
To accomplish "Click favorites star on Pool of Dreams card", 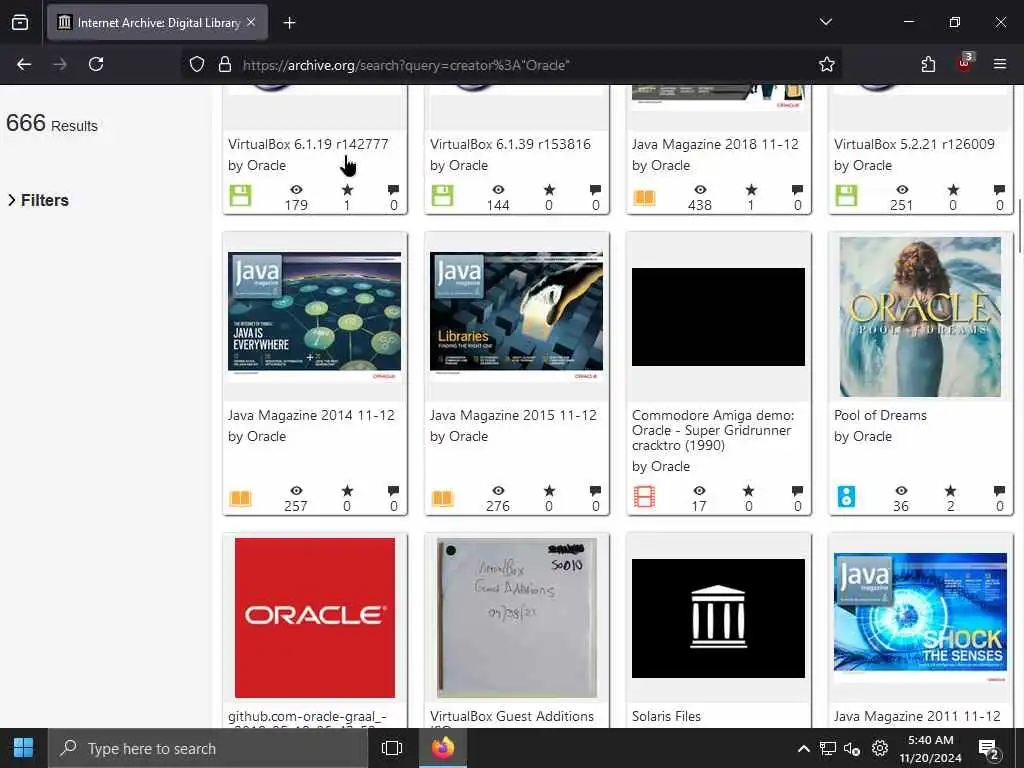I will pos(950,490).
